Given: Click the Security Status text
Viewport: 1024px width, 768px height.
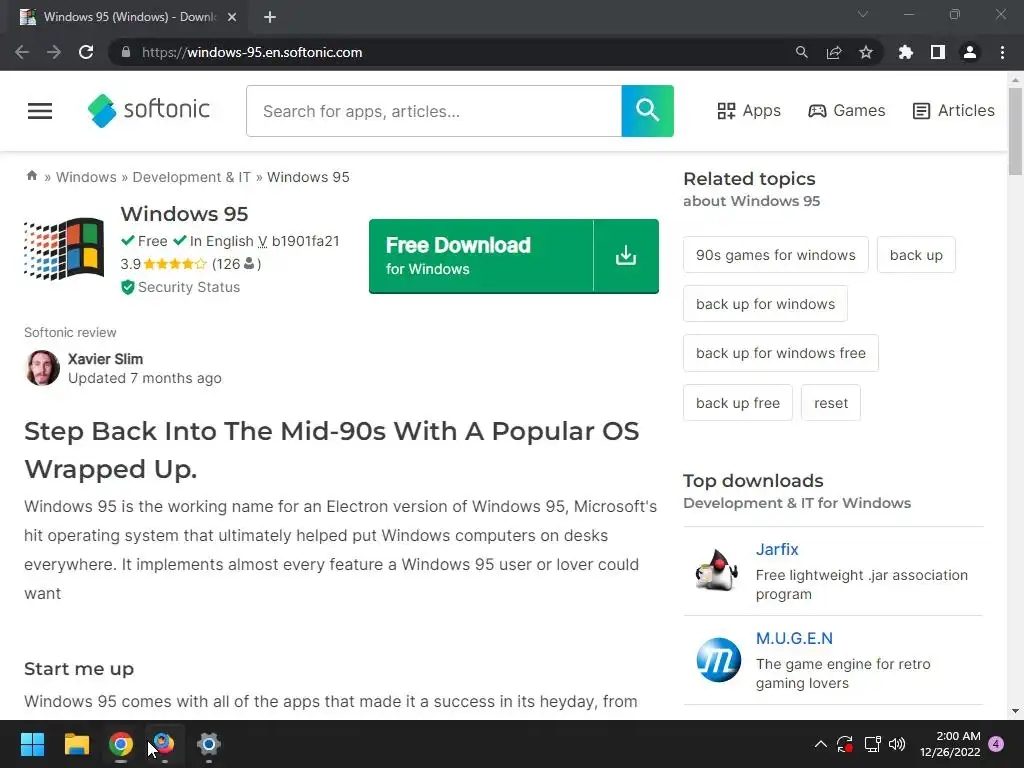Looking at the screenshot, I should point(189,287).
